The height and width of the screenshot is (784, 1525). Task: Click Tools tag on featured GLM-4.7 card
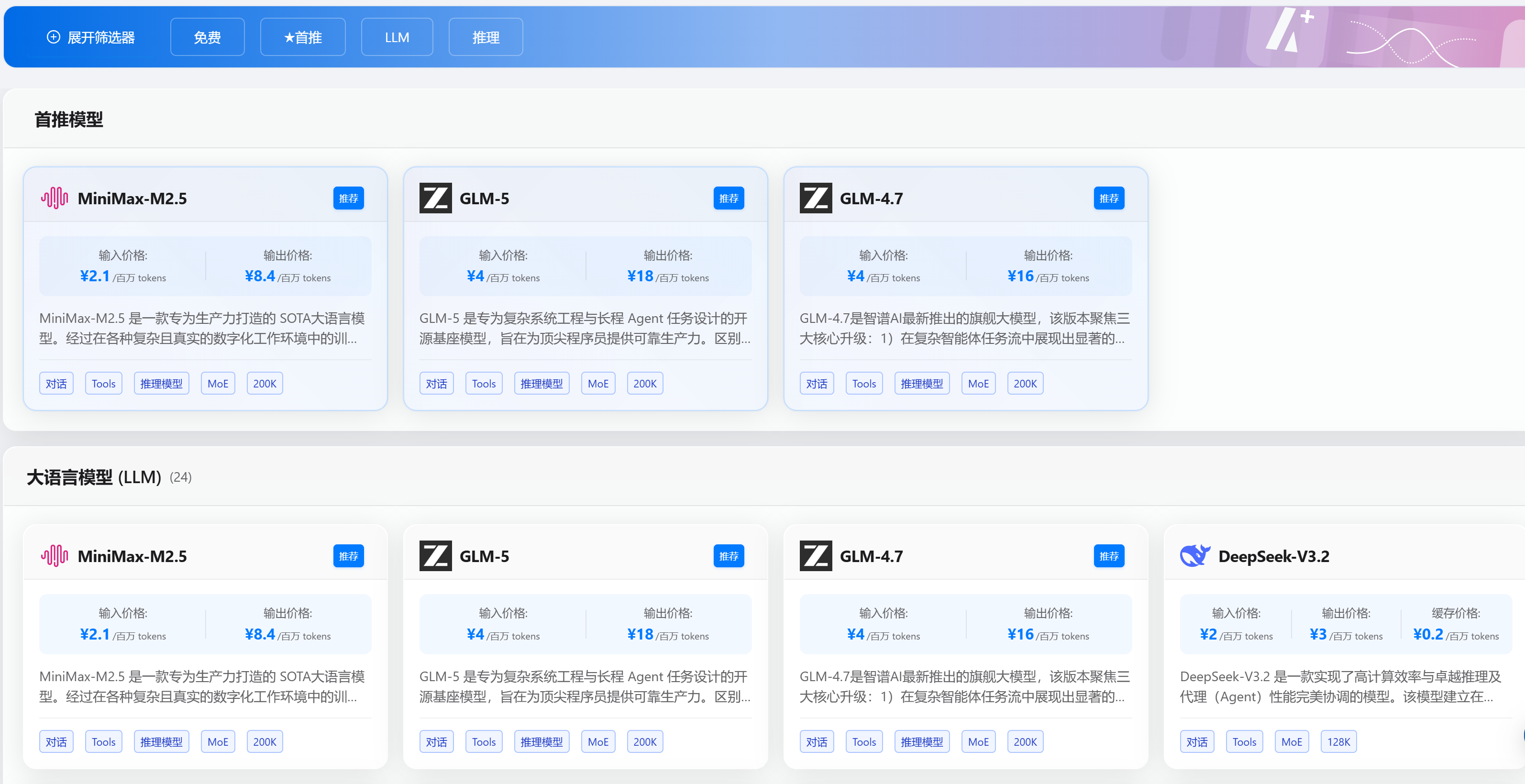[x=864, y=384]
